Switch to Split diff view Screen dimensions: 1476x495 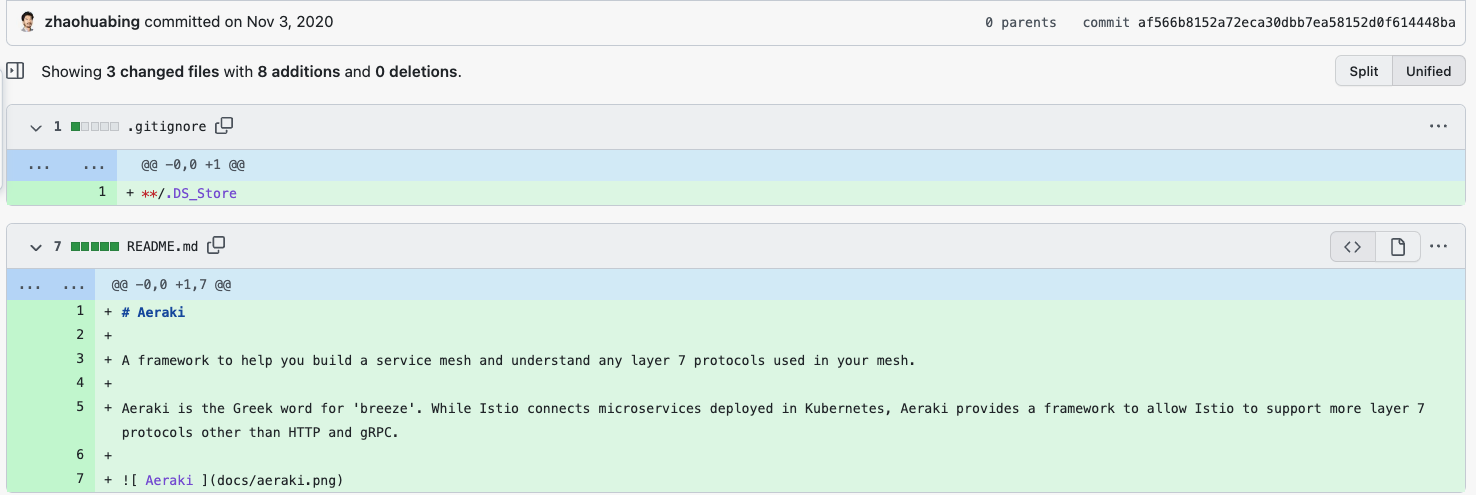pyautogui.click(x=1363, y=71)
